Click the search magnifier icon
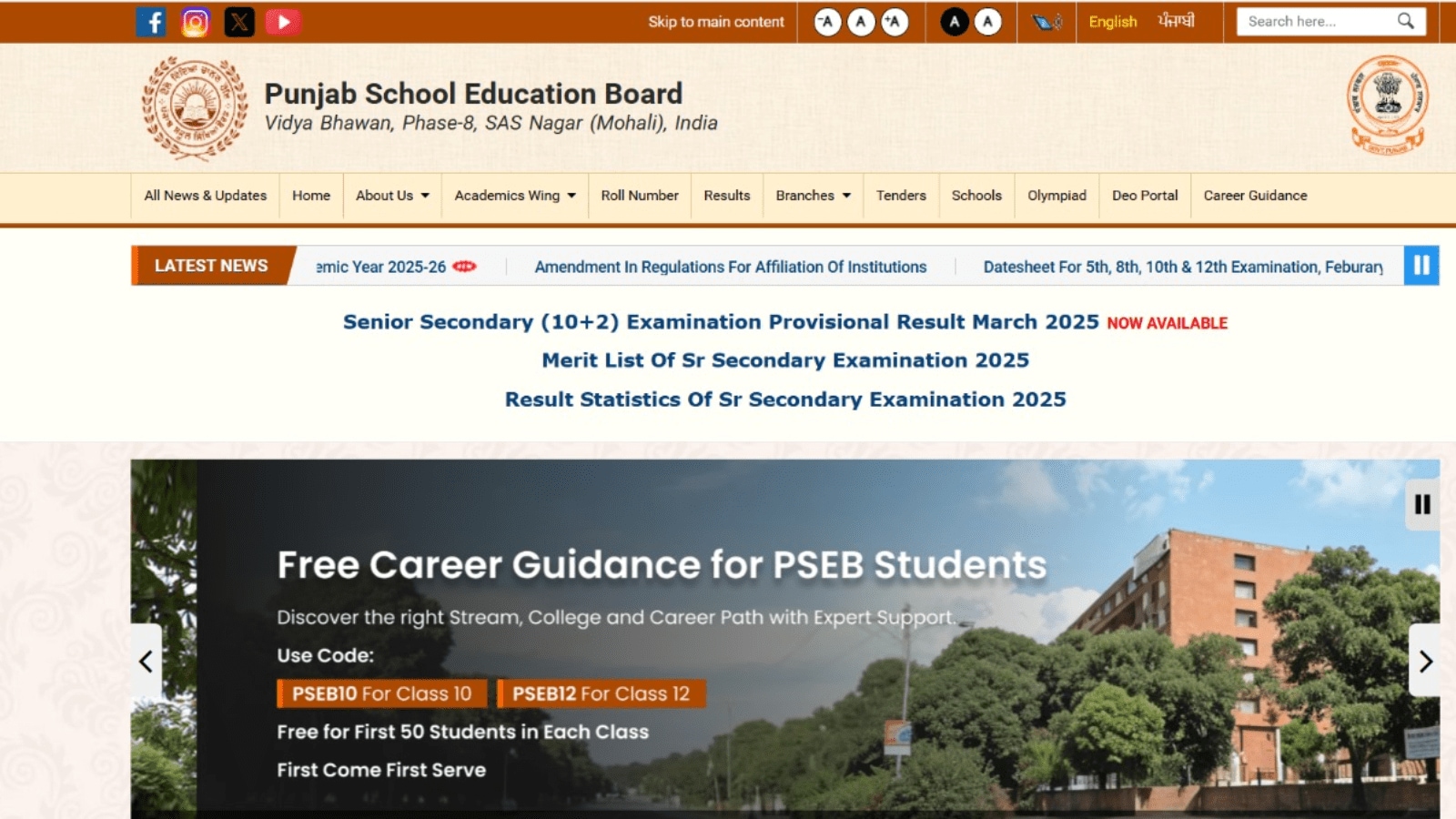 [1405, 21]
